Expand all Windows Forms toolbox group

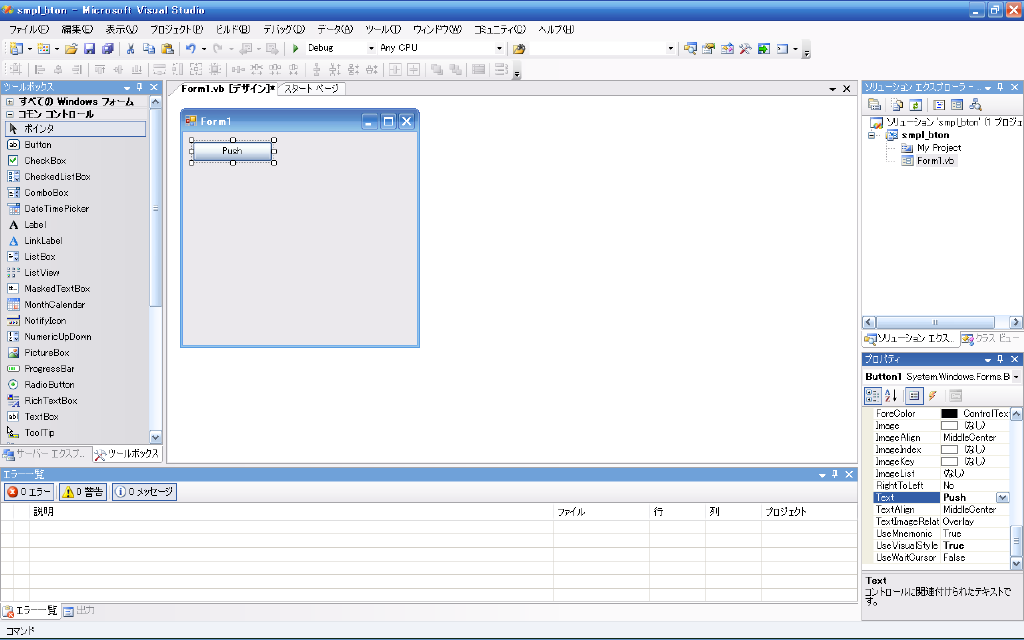point(10,102)
